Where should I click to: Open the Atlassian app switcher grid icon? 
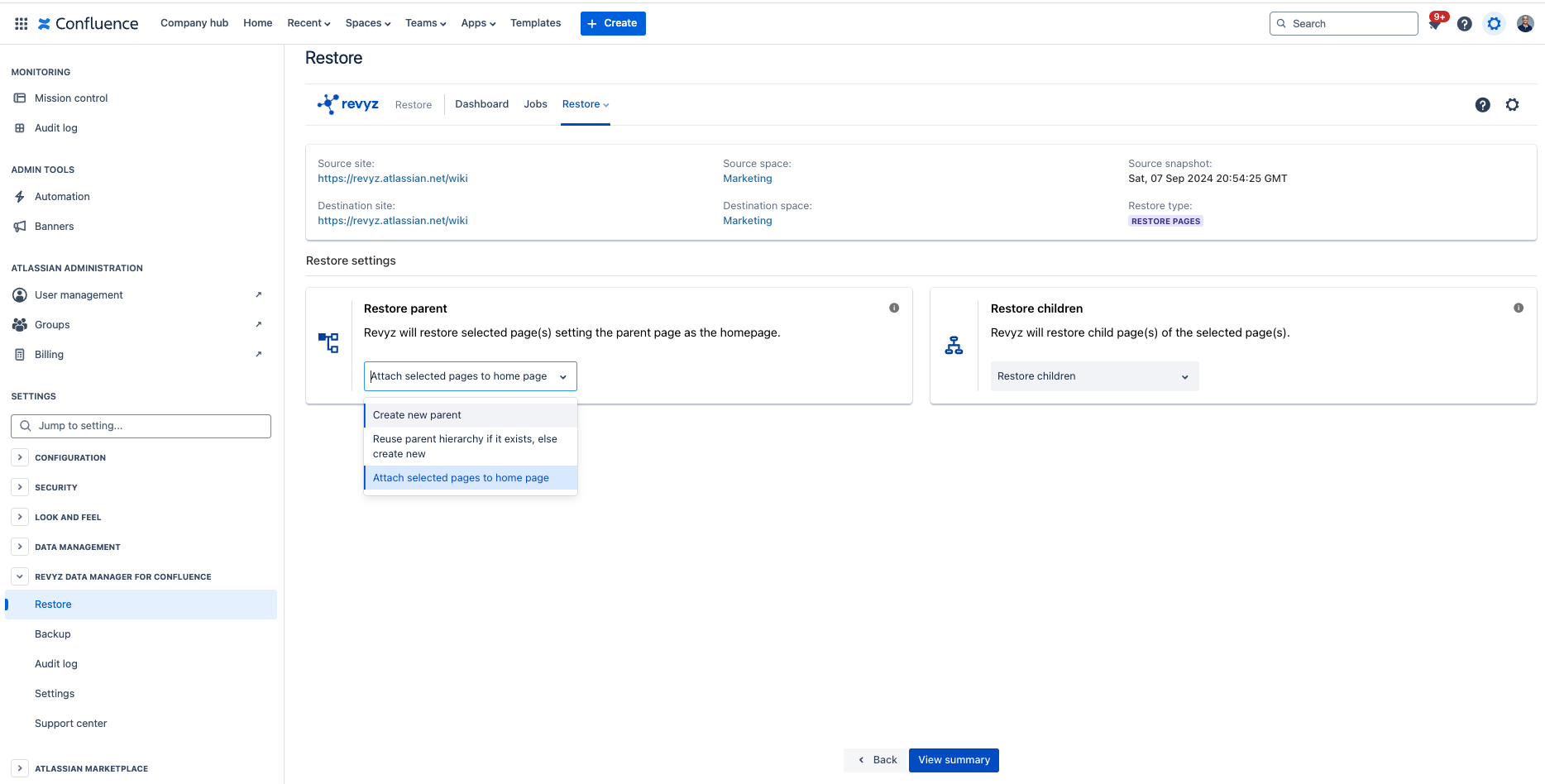(x=21, y=22)
